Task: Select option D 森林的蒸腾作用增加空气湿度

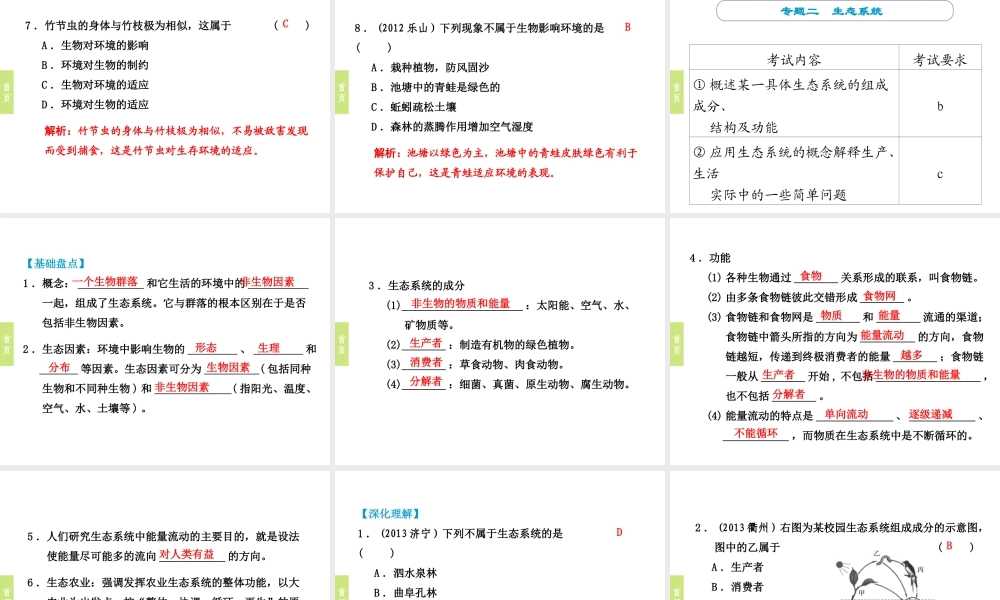Action: click(x=452, y=126)
